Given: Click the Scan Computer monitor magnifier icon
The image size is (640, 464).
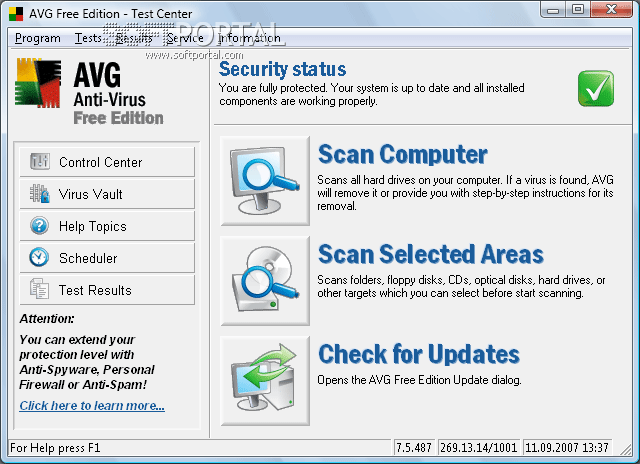Looking at the screenshot, I should click(265, 181).
